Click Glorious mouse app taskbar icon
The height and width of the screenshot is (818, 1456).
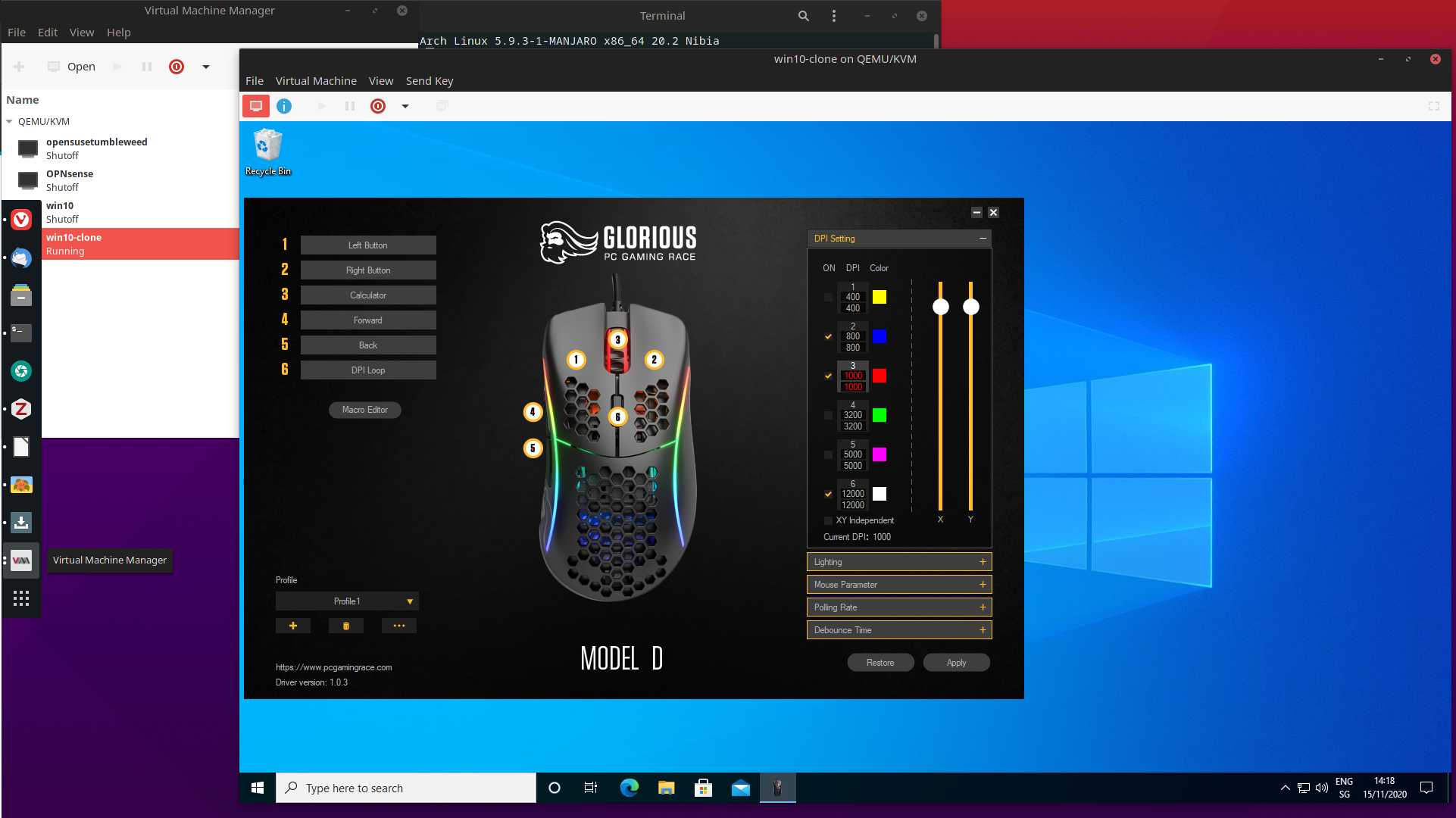(x=777, y=788)
